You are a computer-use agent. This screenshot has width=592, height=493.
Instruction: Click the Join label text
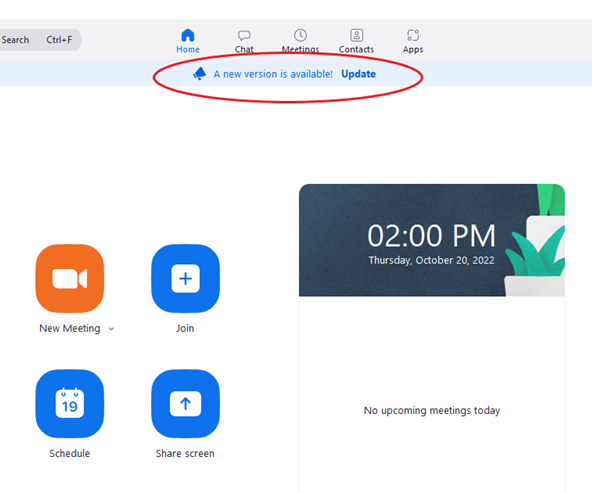click(185, 328)
